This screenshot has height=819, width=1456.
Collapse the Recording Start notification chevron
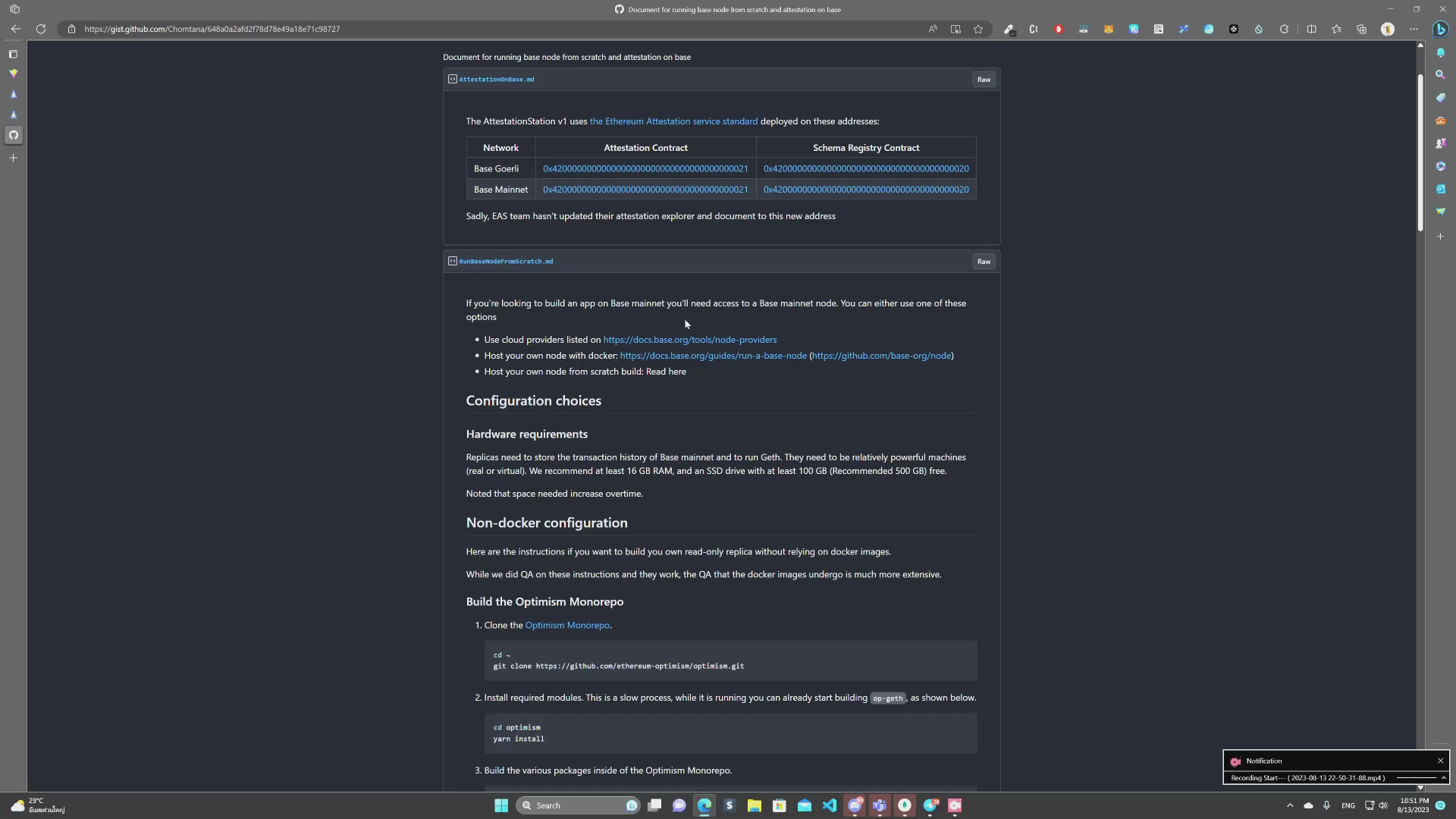click(1443, 778)
